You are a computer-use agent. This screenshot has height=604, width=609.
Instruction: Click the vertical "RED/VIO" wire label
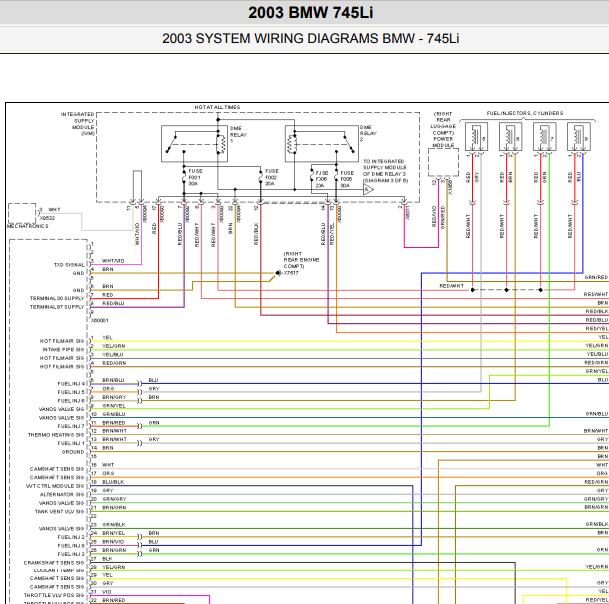[x=435, y=216]
